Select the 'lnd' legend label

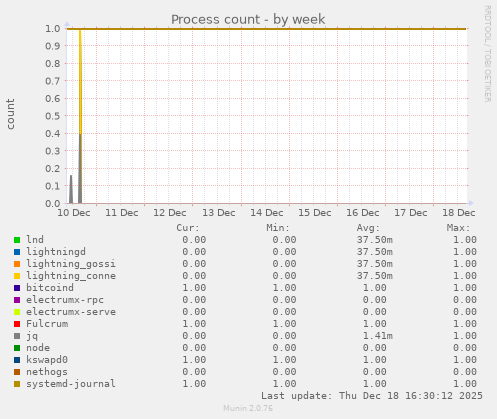pyautogui.click(x=35, y=239)
